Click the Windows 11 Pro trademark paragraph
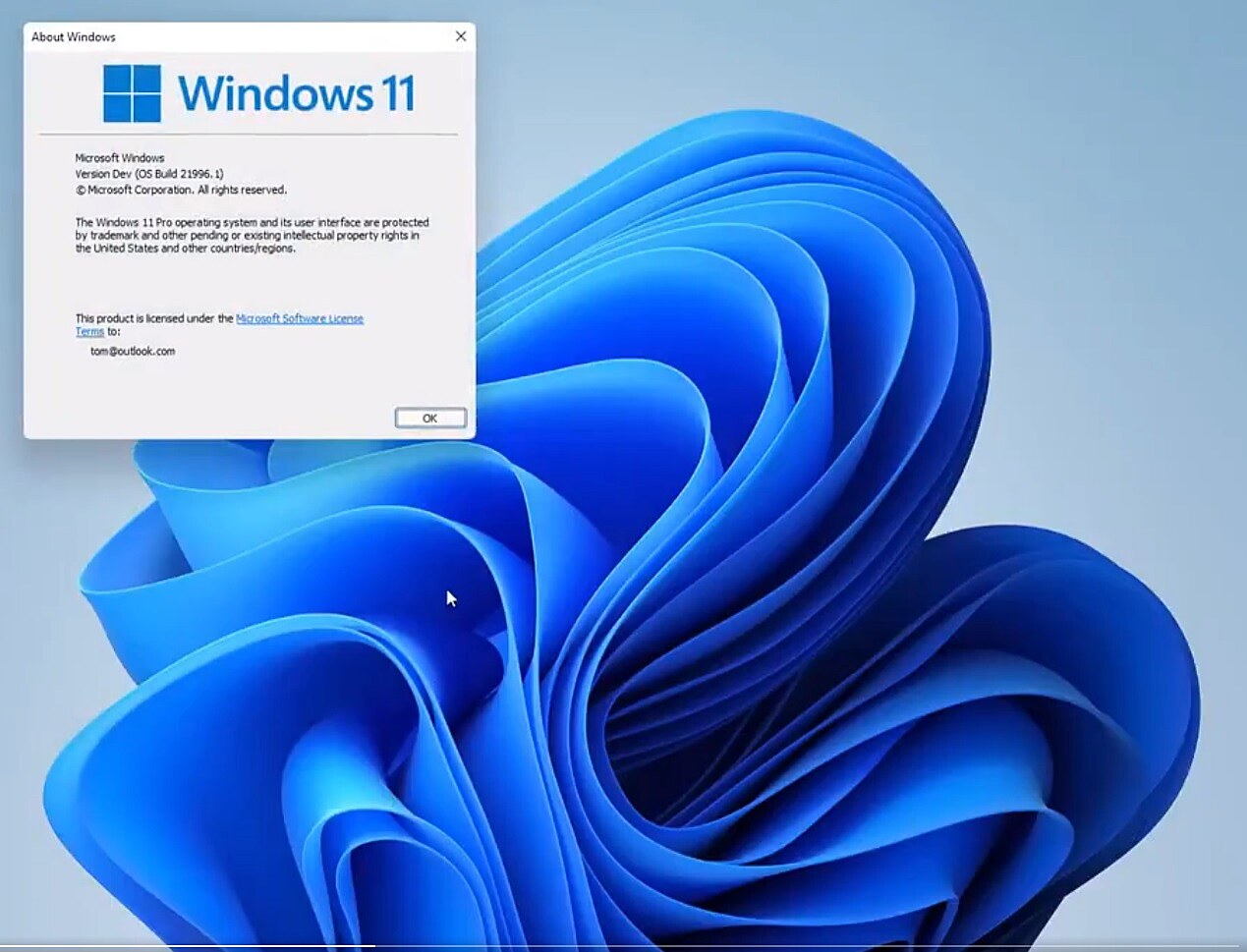1247x952 pixels. pos(252,236)
